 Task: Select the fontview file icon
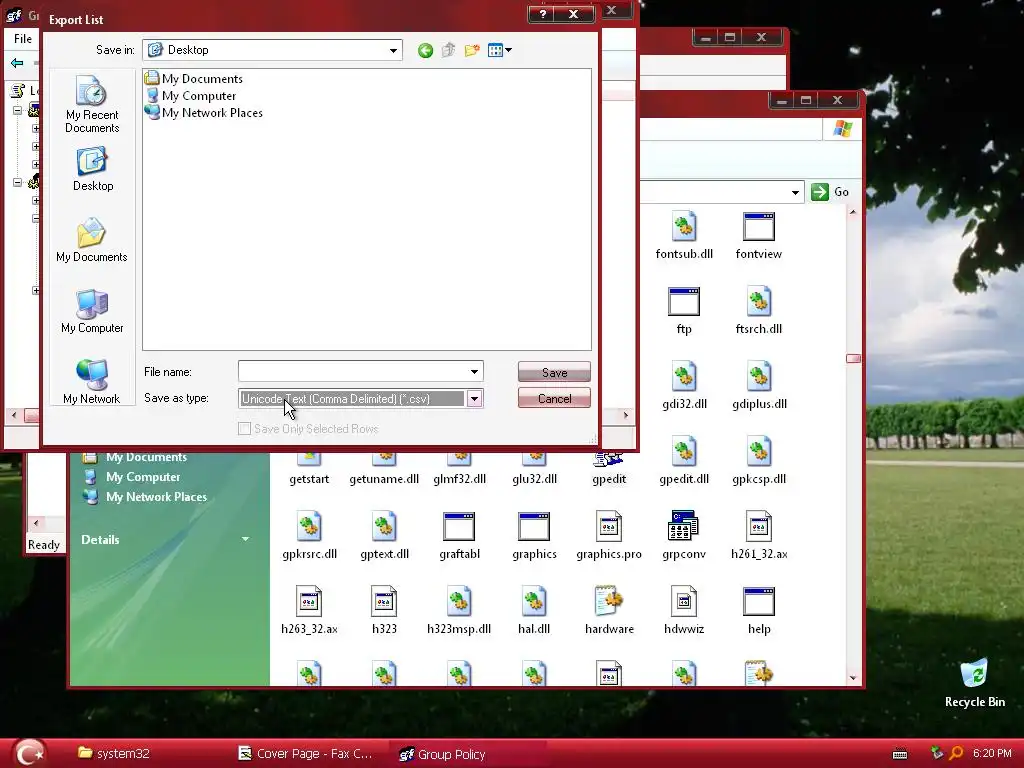(x=758, y=236)
